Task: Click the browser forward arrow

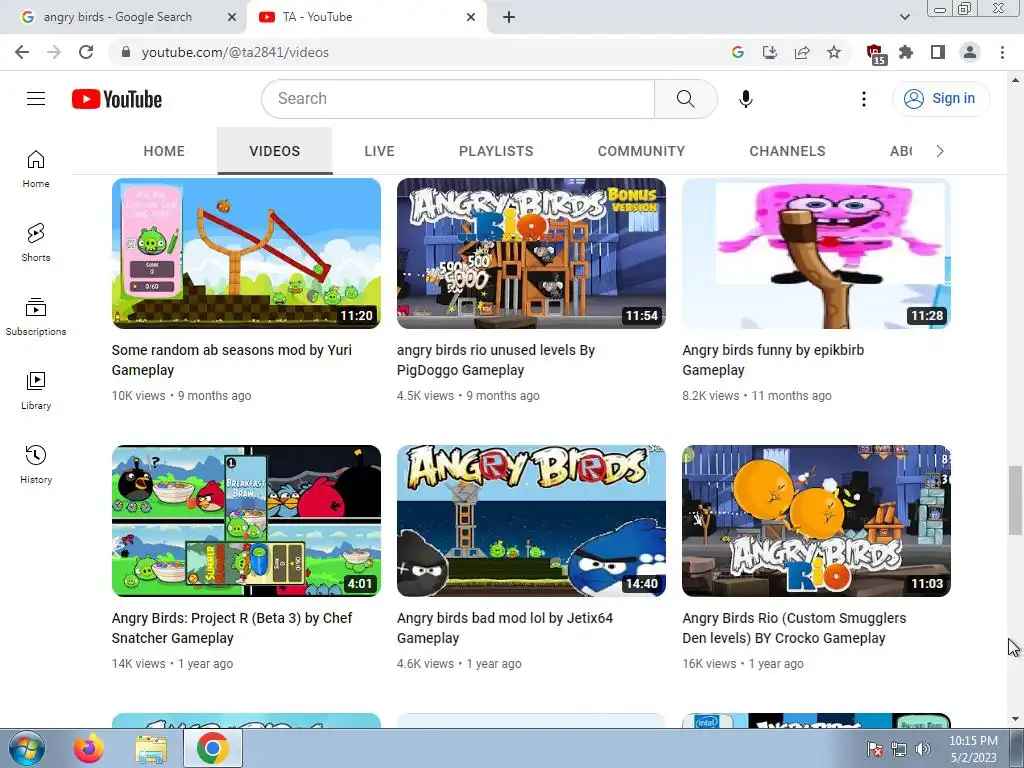Action: [54, 52]
